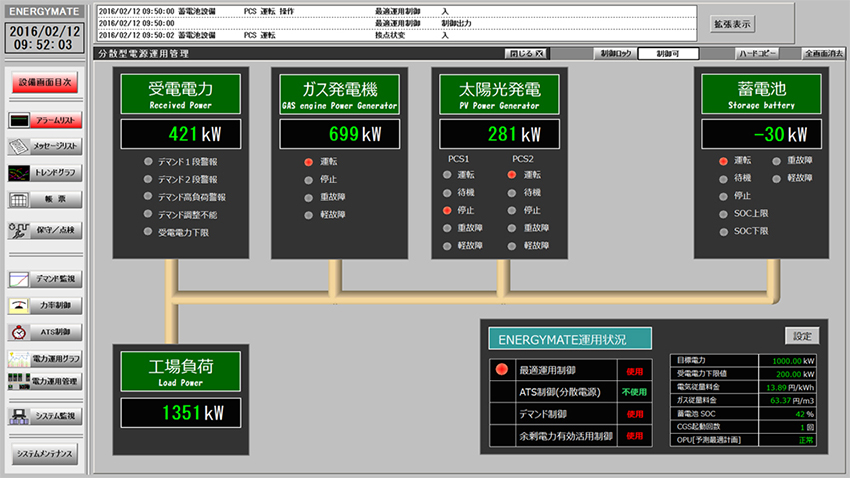Click the ハードコピー hard copy button
This screenshot has height=478, width=850.
[757, 54]
